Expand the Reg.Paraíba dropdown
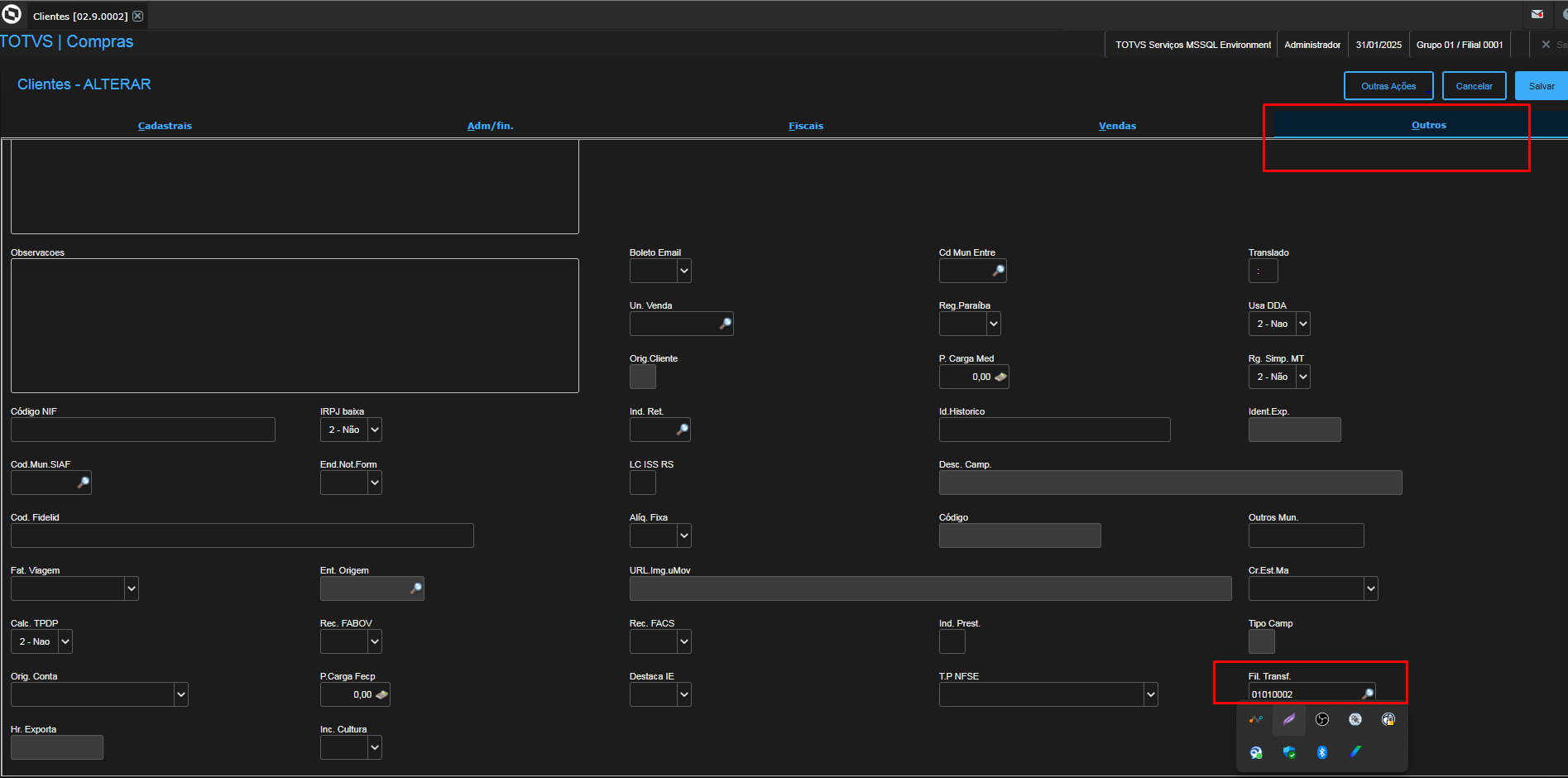Image resolution: width=1568 pixels, height=778 pixels. pyautogui.click(x=994, y=324)
